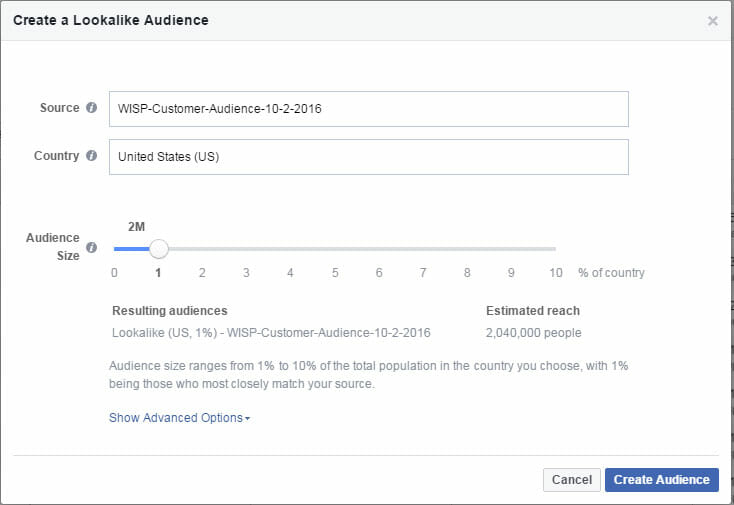Expand Show Advanced Options
This screenshot has width=734, height=505.
[176, 418]
